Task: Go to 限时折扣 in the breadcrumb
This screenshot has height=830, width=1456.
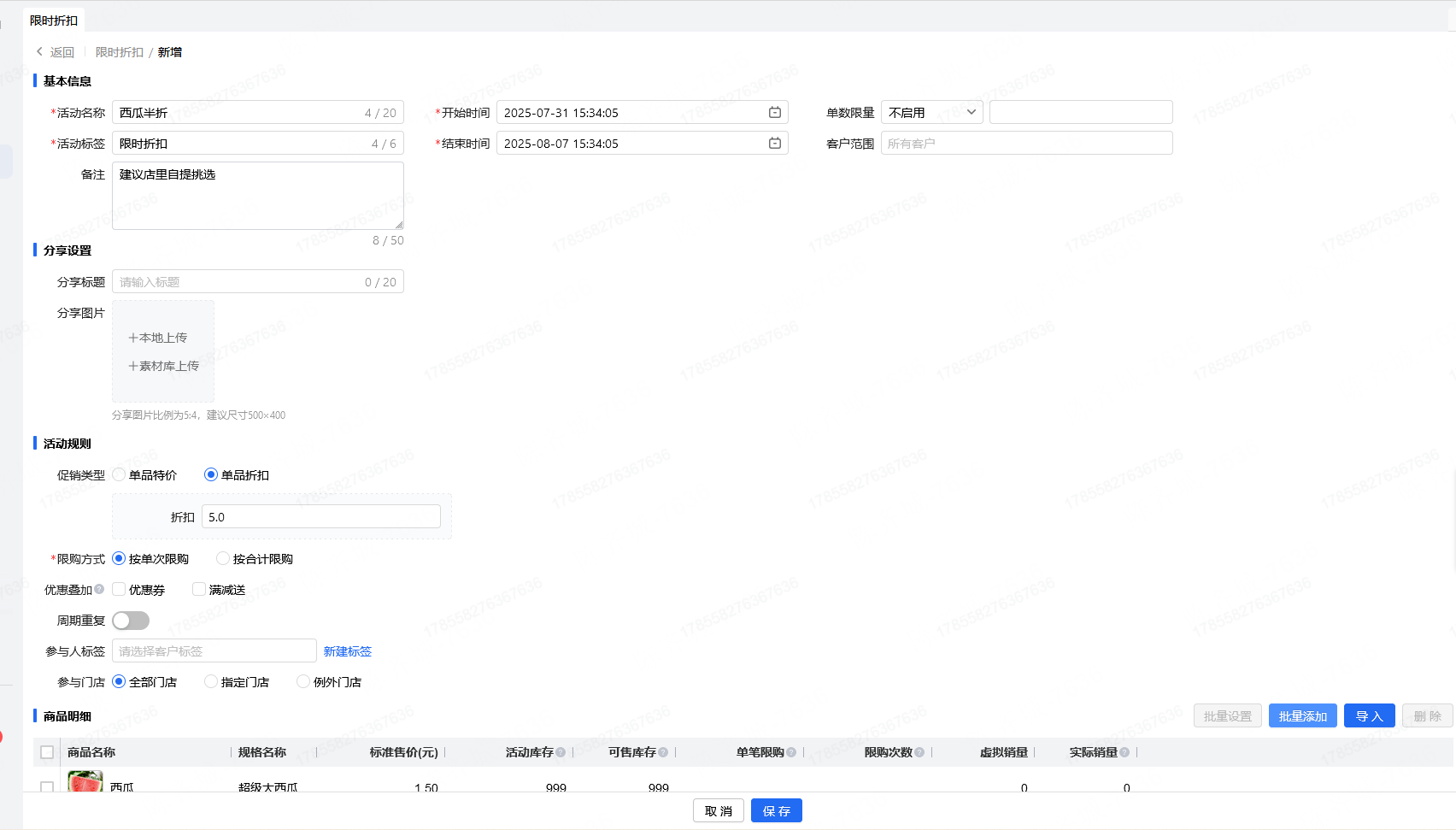Action: pyautogui.click(x=120, y=52)
